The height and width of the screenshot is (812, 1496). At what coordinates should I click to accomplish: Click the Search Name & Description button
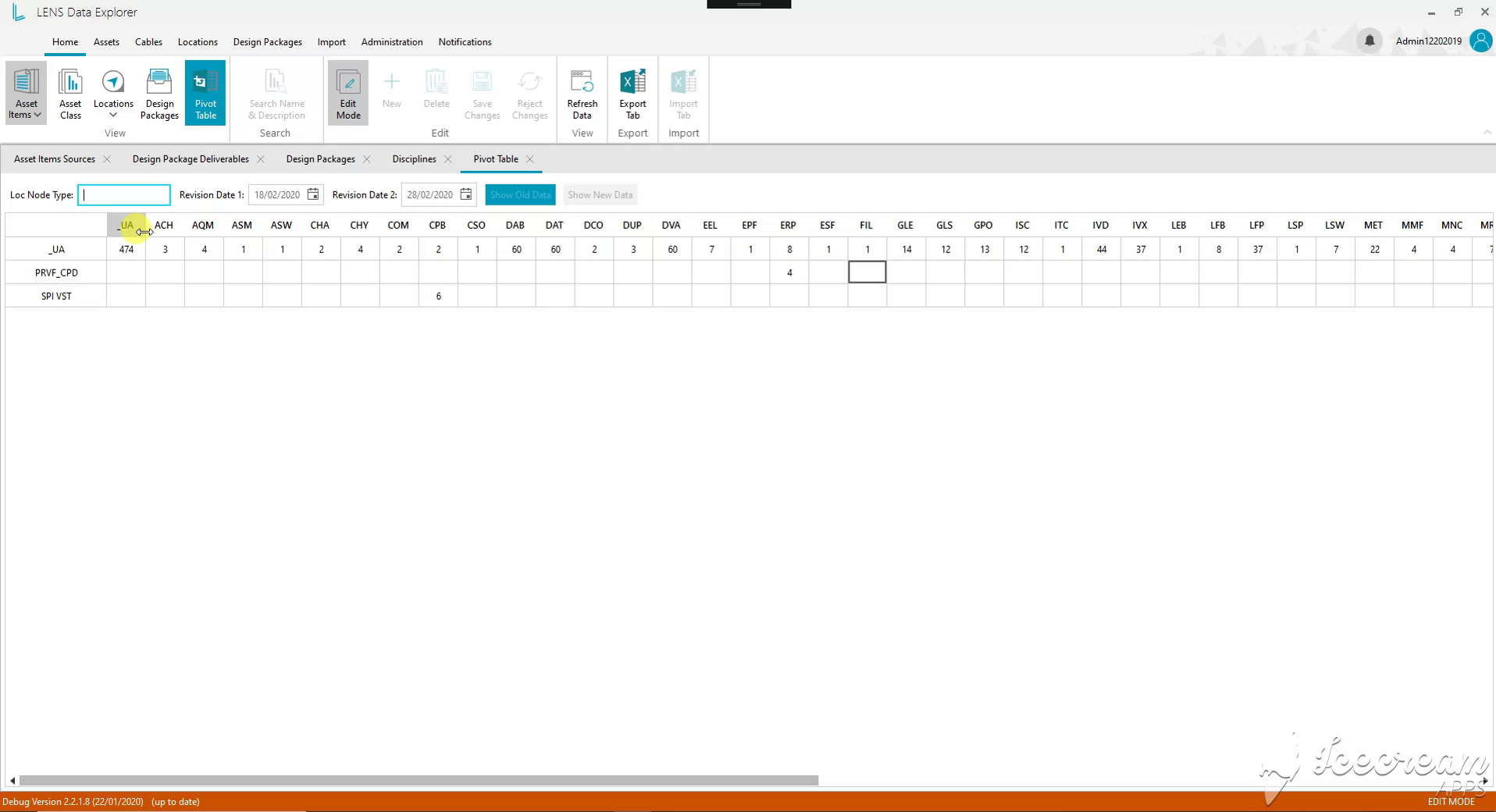point(276,93)
